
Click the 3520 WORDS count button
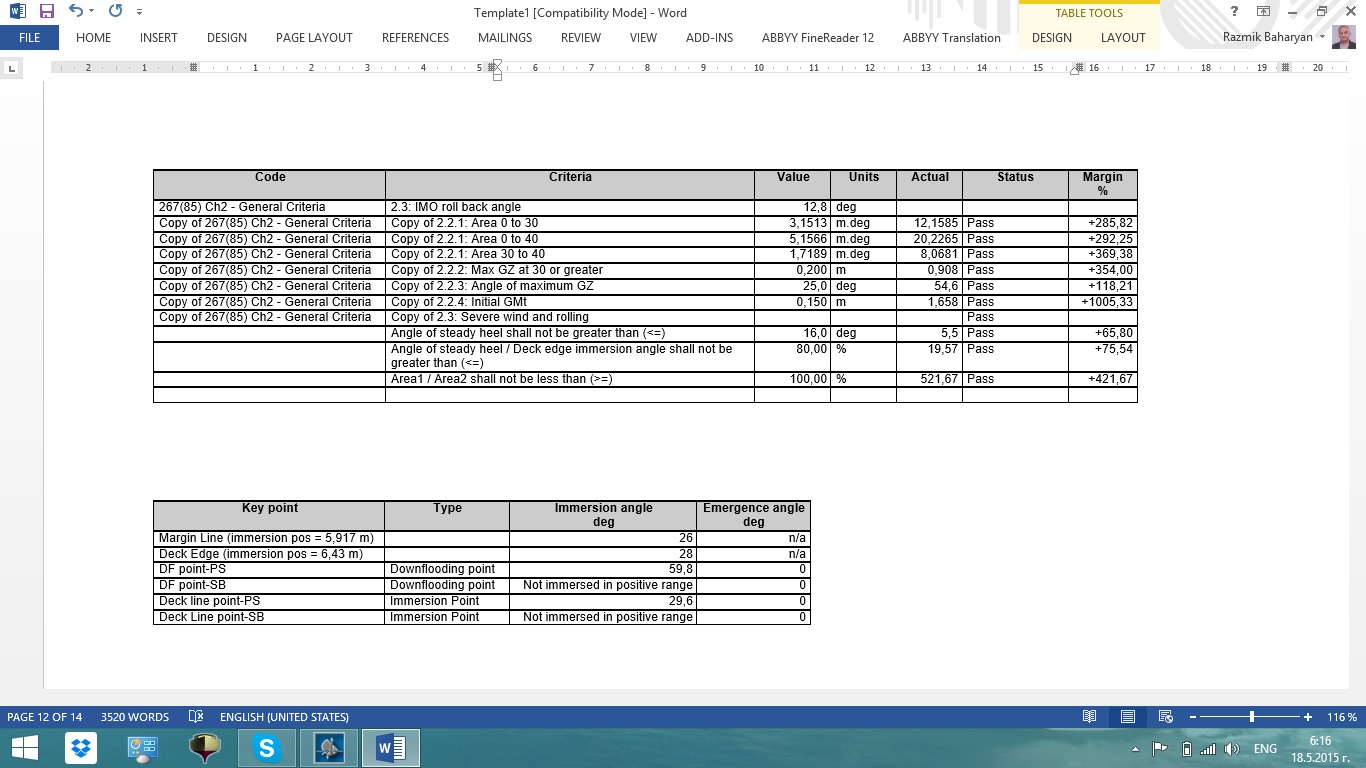coord(135,717)
